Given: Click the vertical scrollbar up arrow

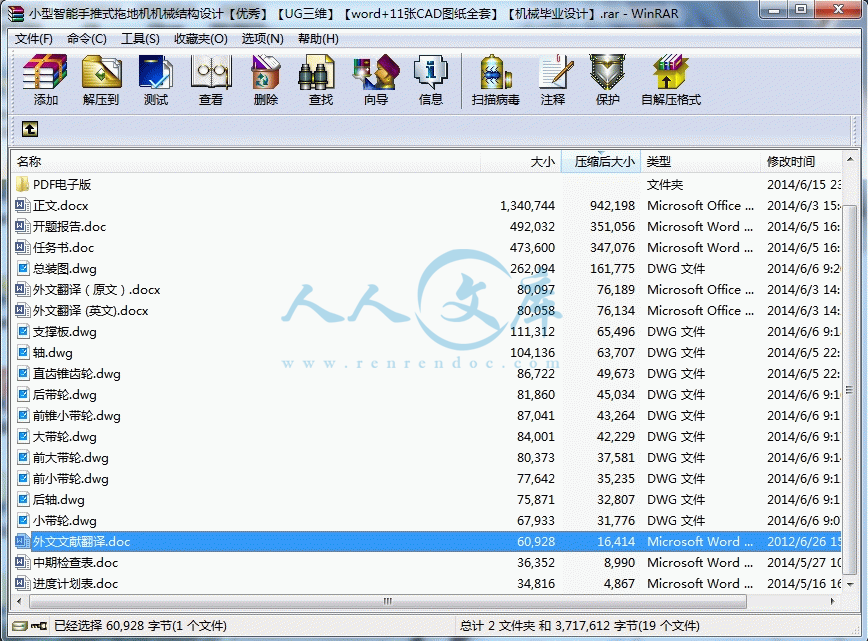Looking at the screenshot, I should (850, 160).
